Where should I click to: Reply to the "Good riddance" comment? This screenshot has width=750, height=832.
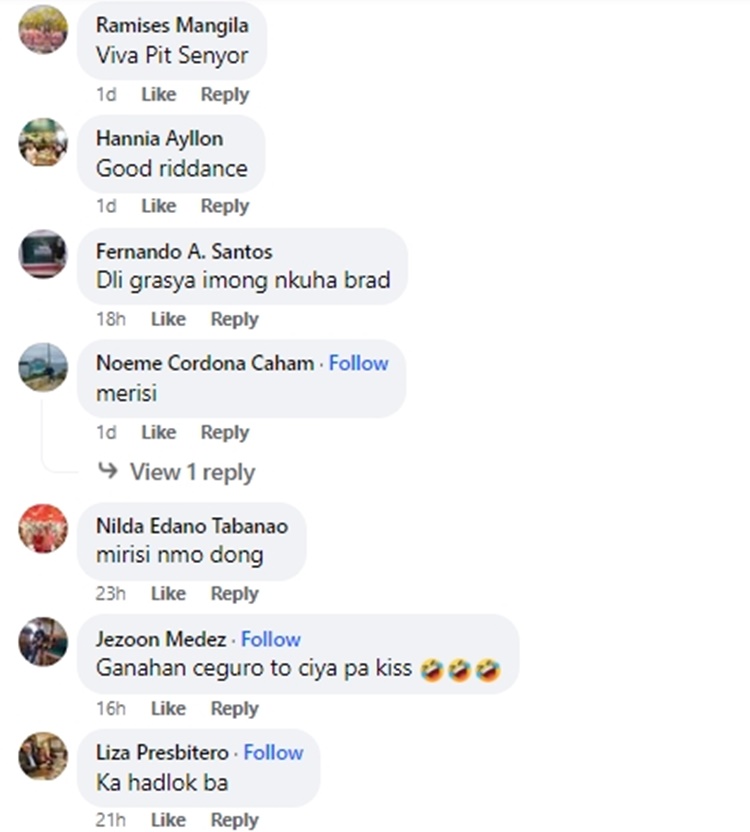[x=224, y=206]
